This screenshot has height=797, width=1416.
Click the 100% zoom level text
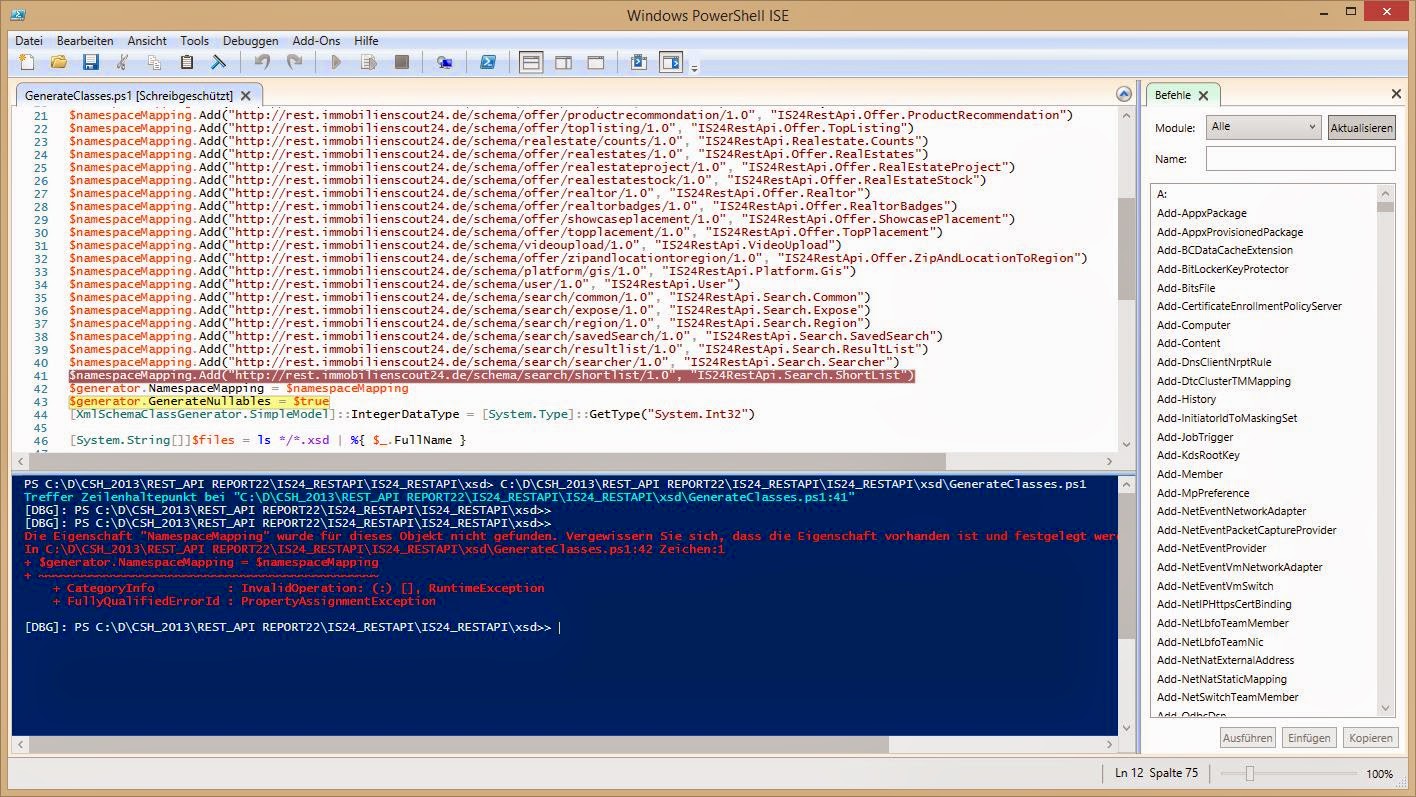[1379, 773]
